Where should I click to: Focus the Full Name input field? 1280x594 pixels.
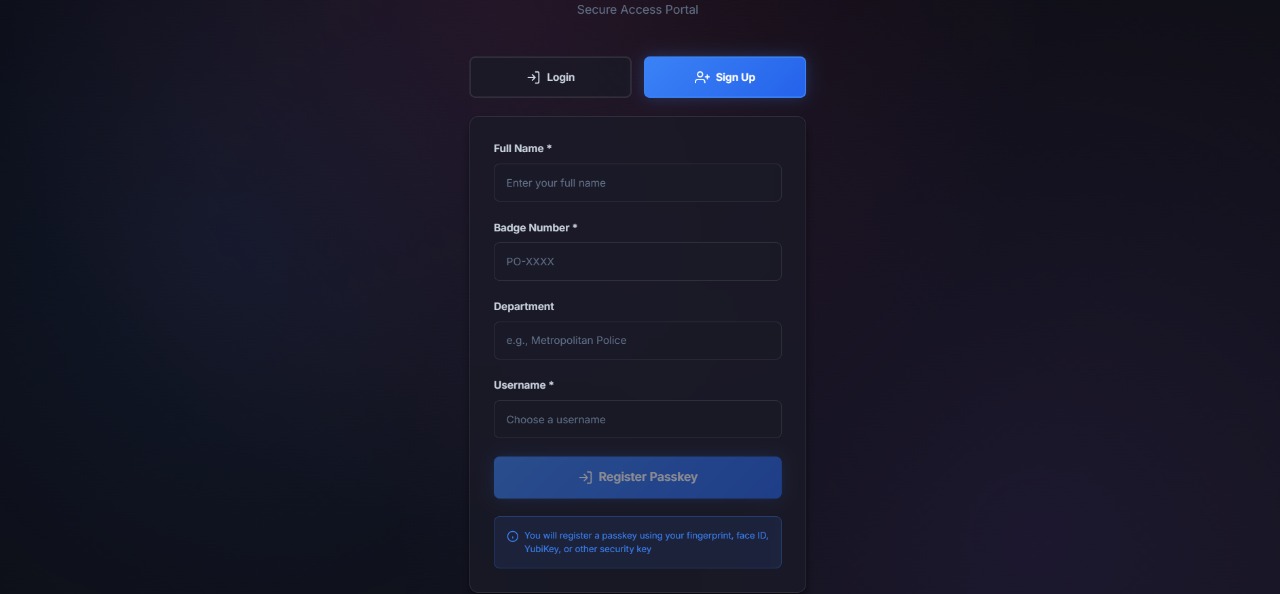[638, 183]
